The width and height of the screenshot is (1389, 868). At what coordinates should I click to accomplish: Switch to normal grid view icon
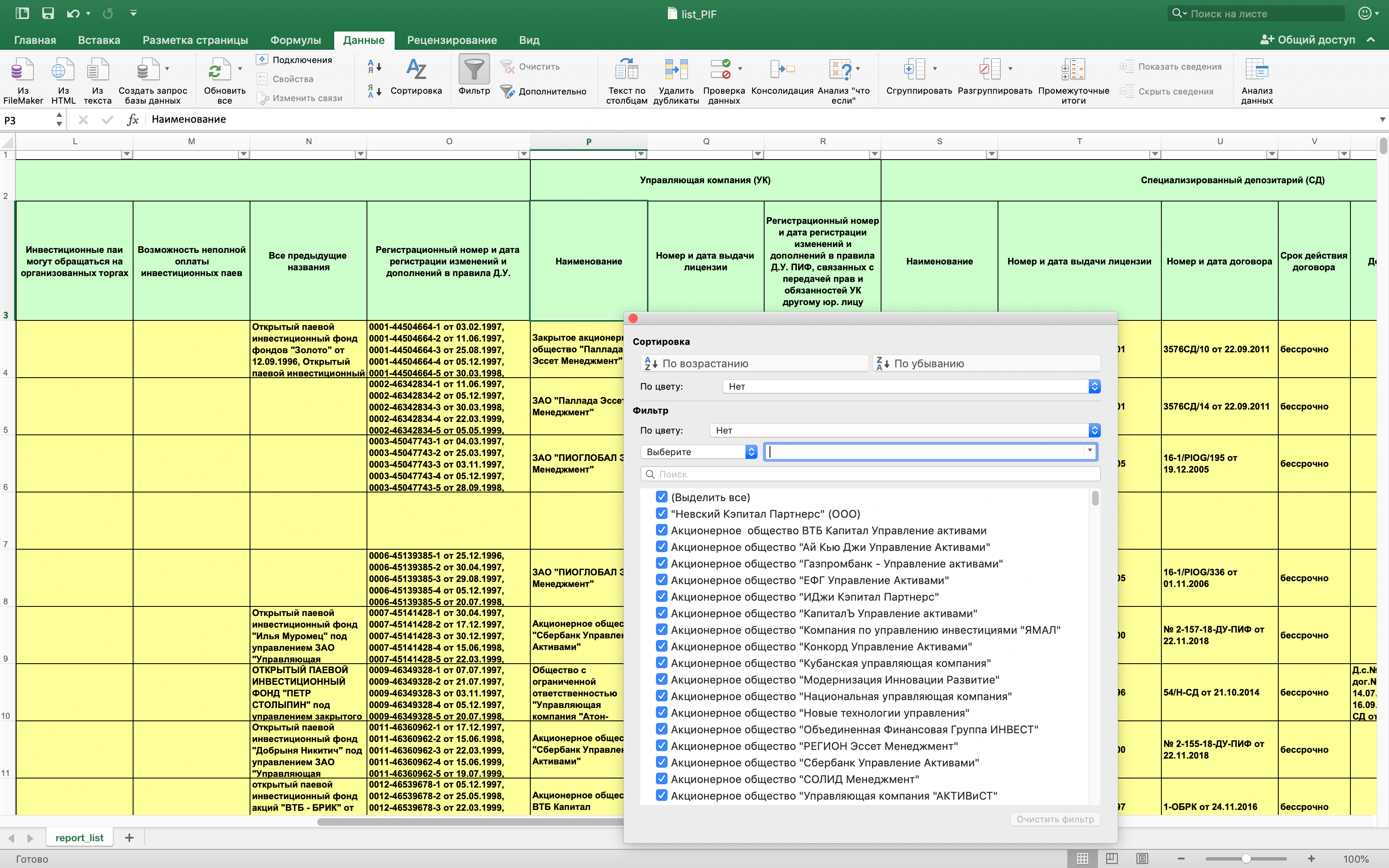[x=1082, y=859]
